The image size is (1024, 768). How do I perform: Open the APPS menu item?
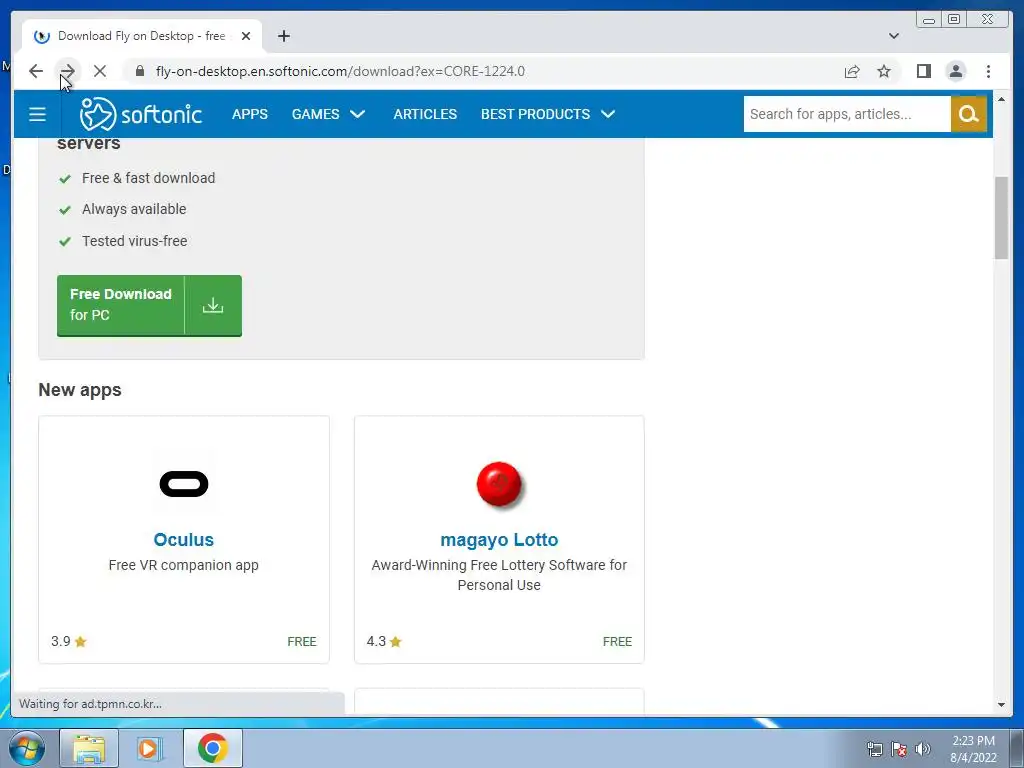[249, 114]
